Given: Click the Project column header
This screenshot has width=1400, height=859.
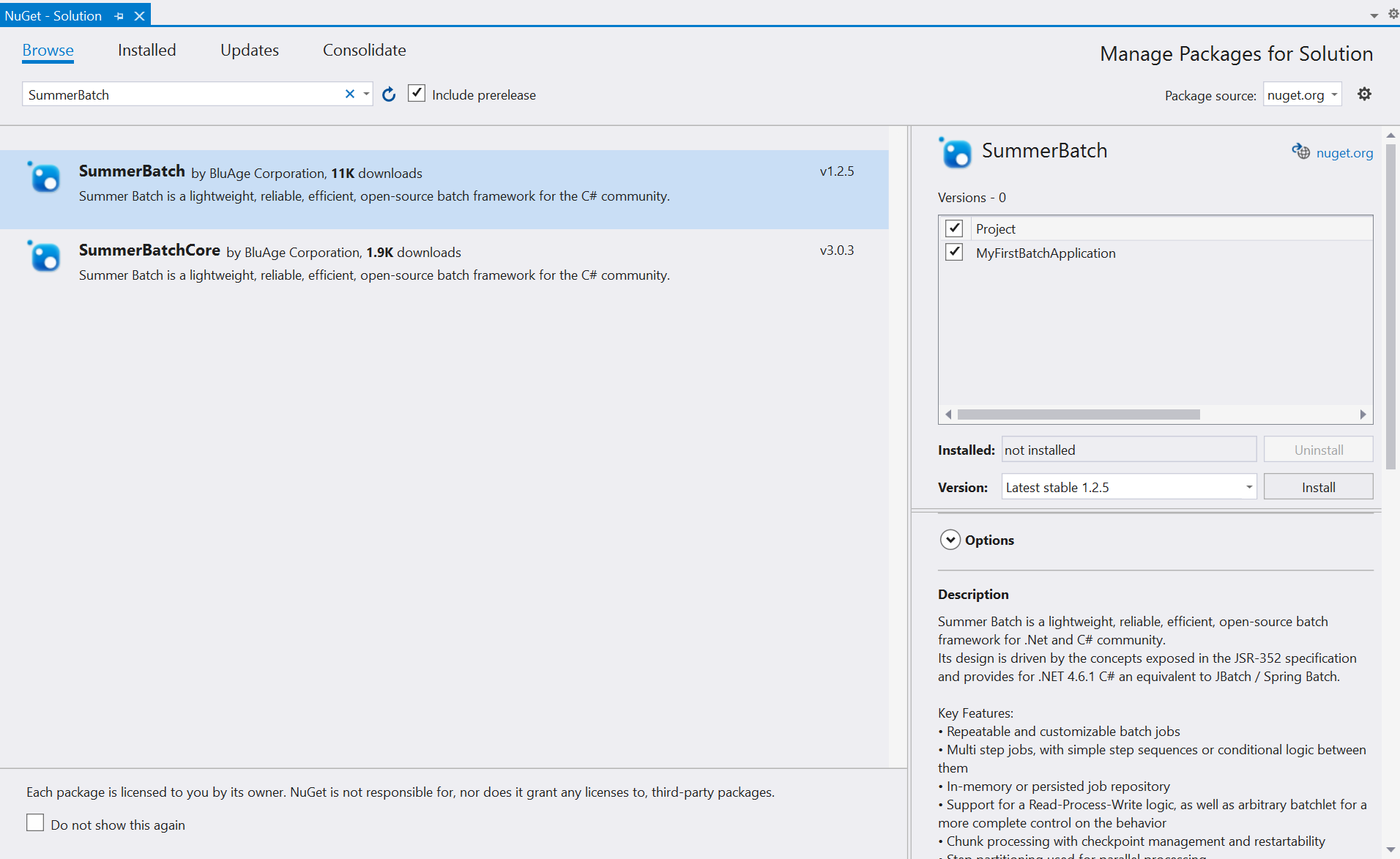Looking at the screenshot, I should [x=995, y=229].
